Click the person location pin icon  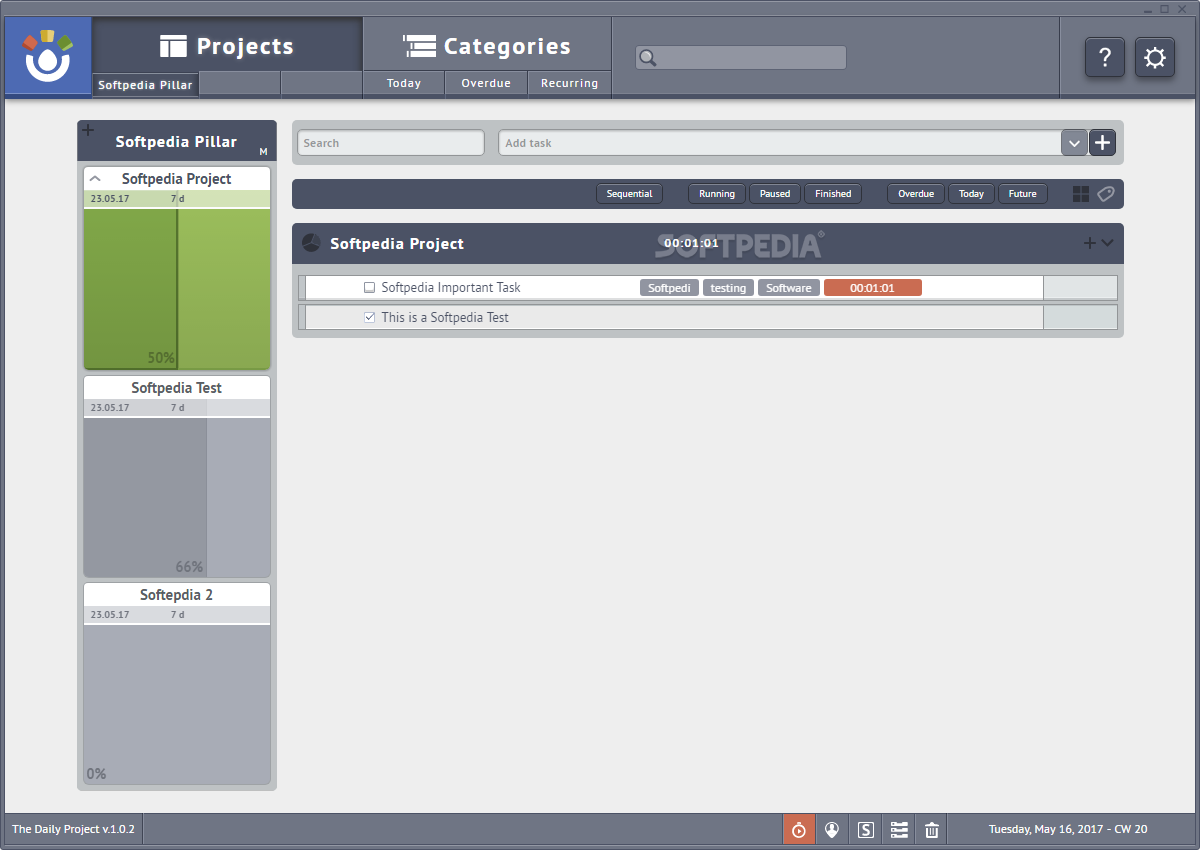(x=832, y=829)
